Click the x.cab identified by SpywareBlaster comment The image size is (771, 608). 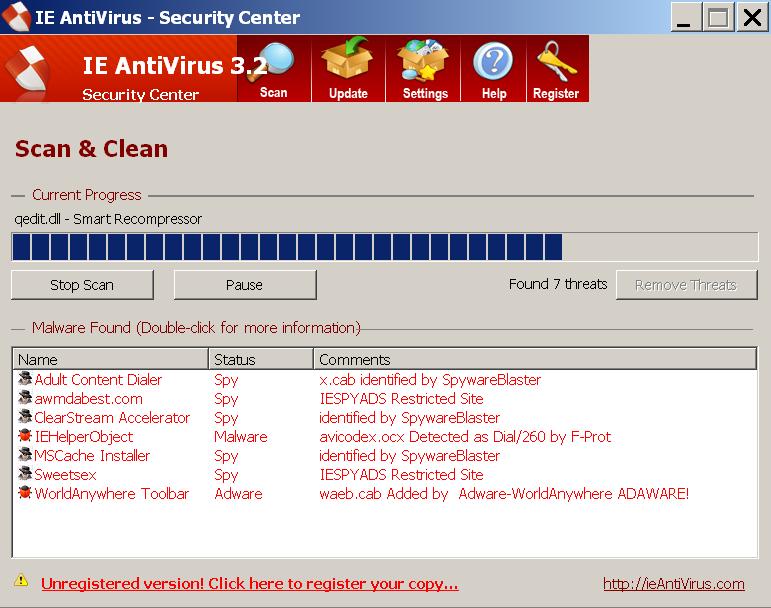430,379
